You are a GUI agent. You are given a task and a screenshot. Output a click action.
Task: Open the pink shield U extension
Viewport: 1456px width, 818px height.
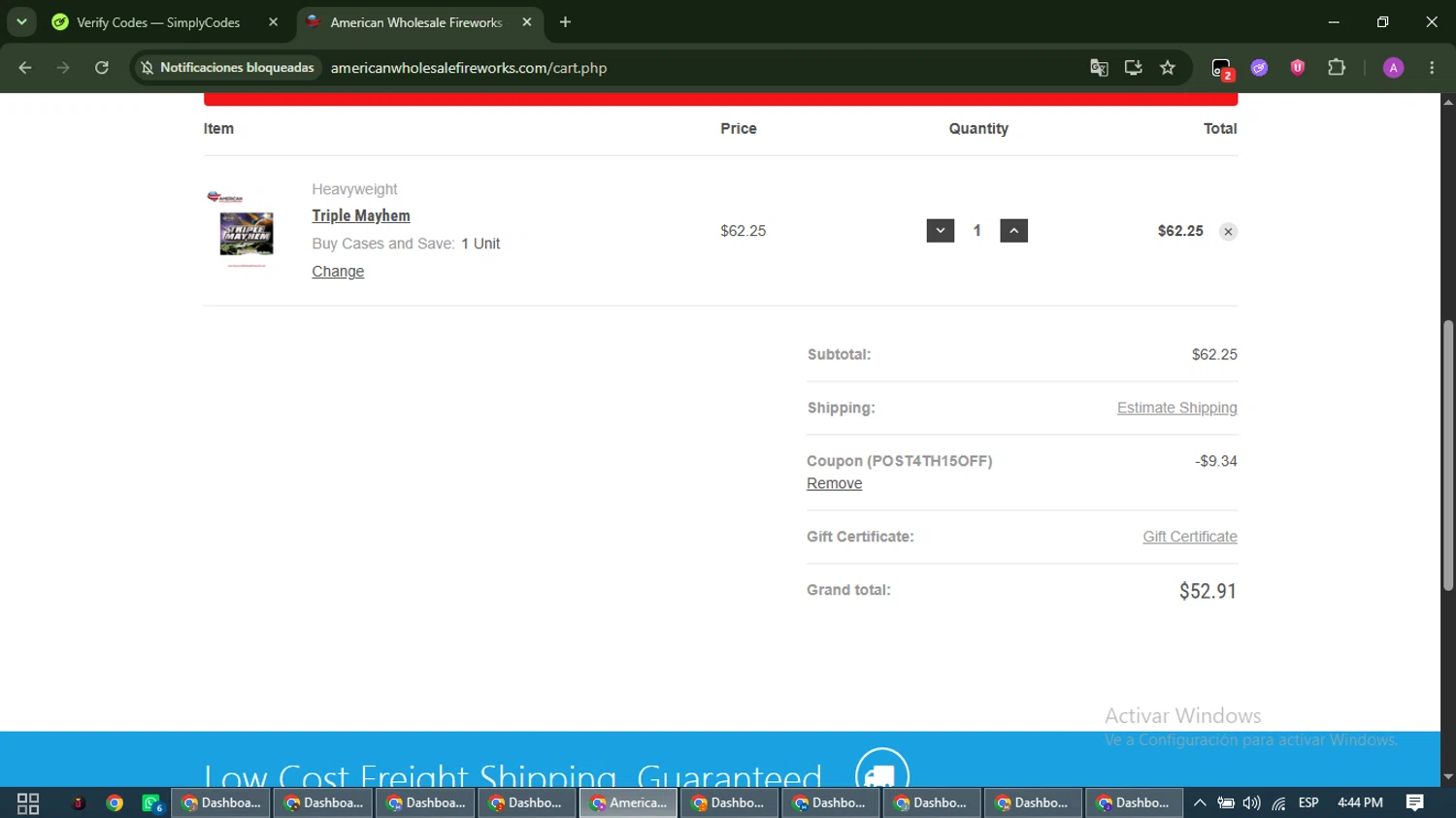1297,68
